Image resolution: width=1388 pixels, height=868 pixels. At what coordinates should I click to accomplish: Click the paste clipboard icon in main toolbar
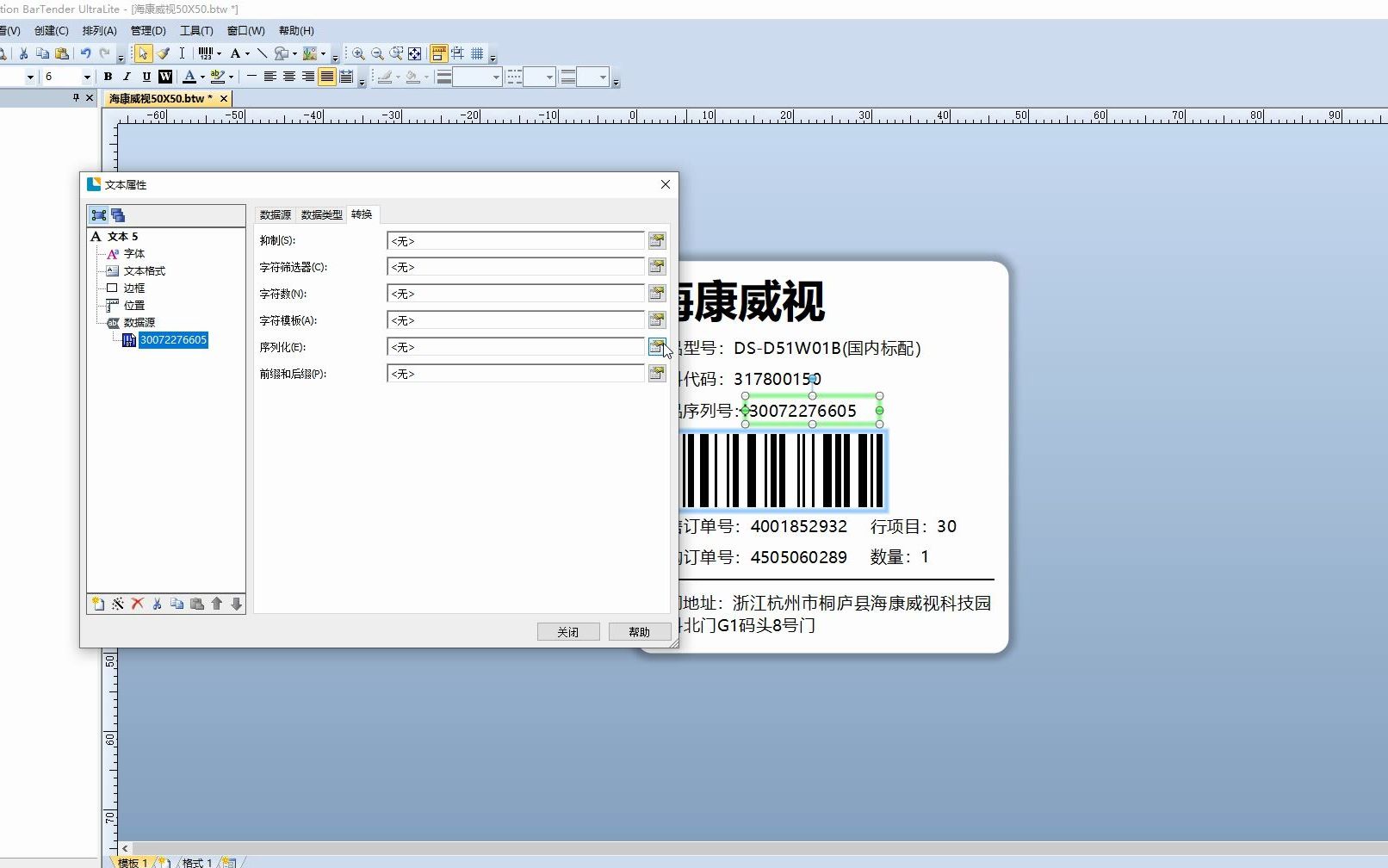(x=62, y=53)
